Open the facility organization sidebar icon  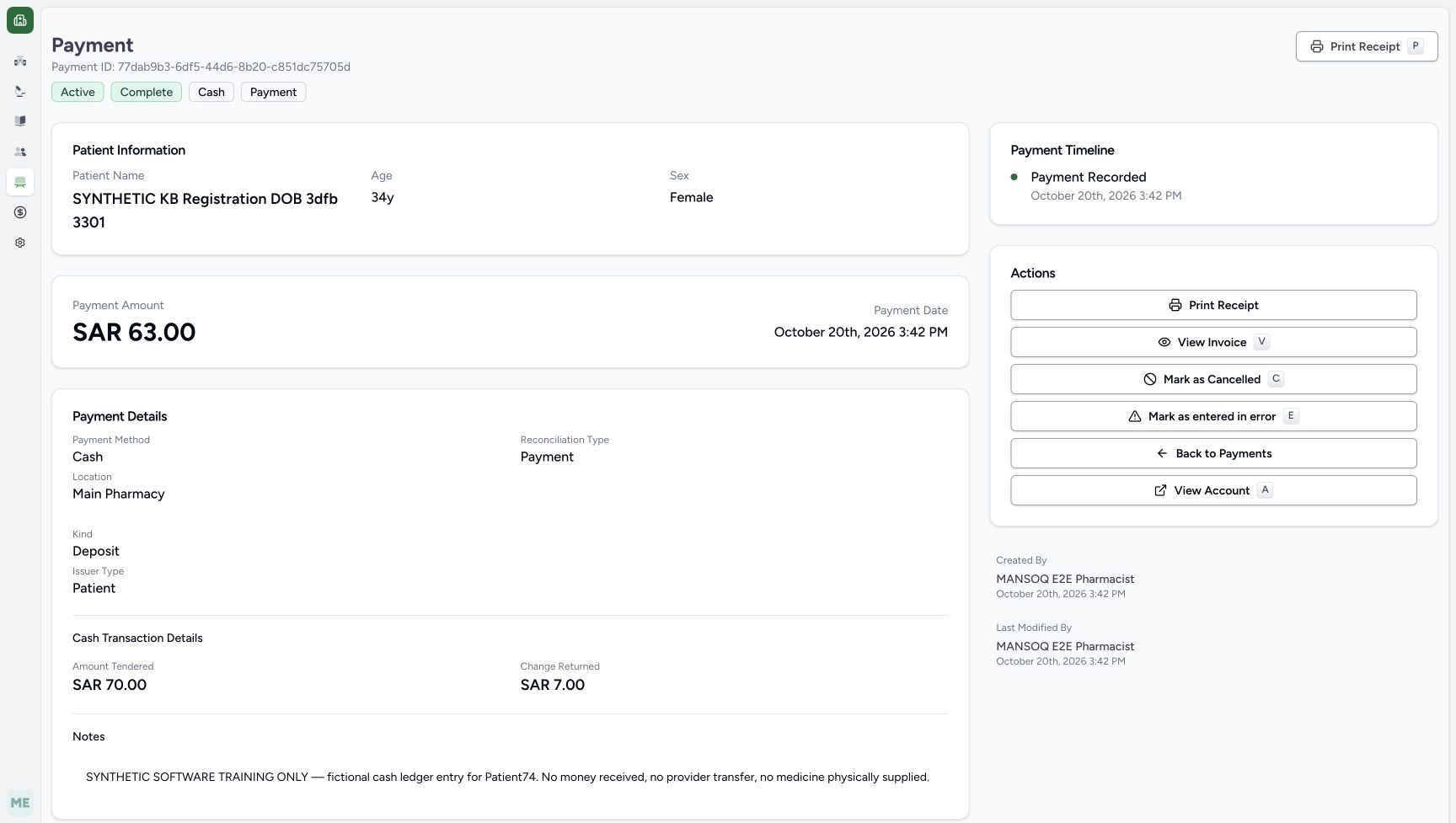20,61
